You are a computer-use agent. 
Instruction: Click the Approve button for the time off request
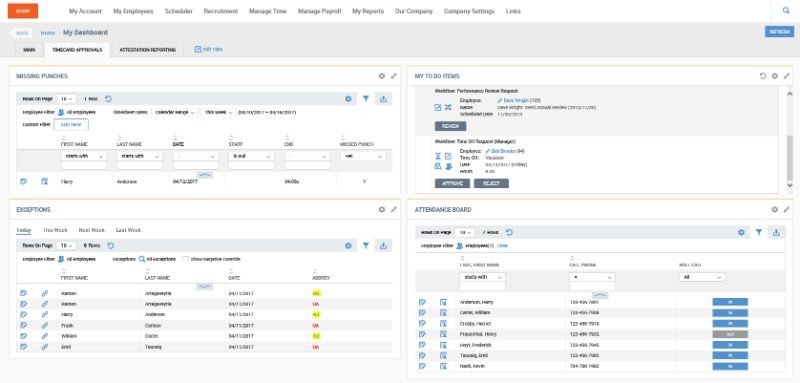[452, 184]
